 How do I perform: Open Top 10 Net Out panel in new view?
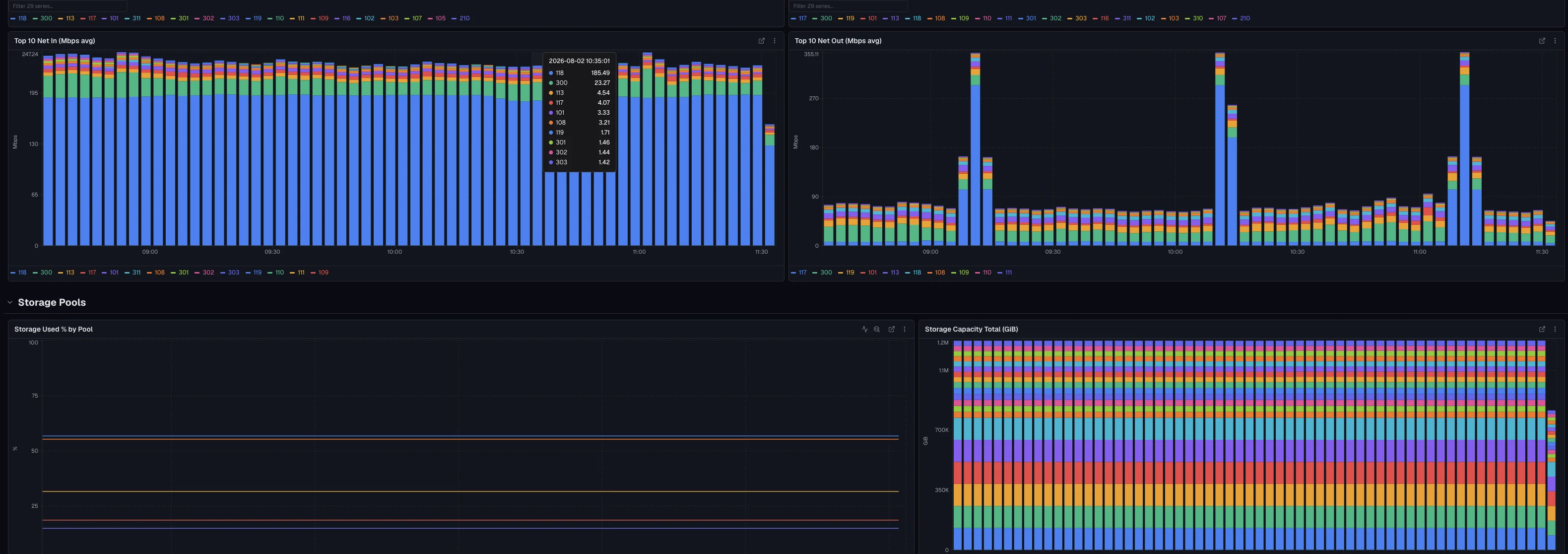point(1542,41)
